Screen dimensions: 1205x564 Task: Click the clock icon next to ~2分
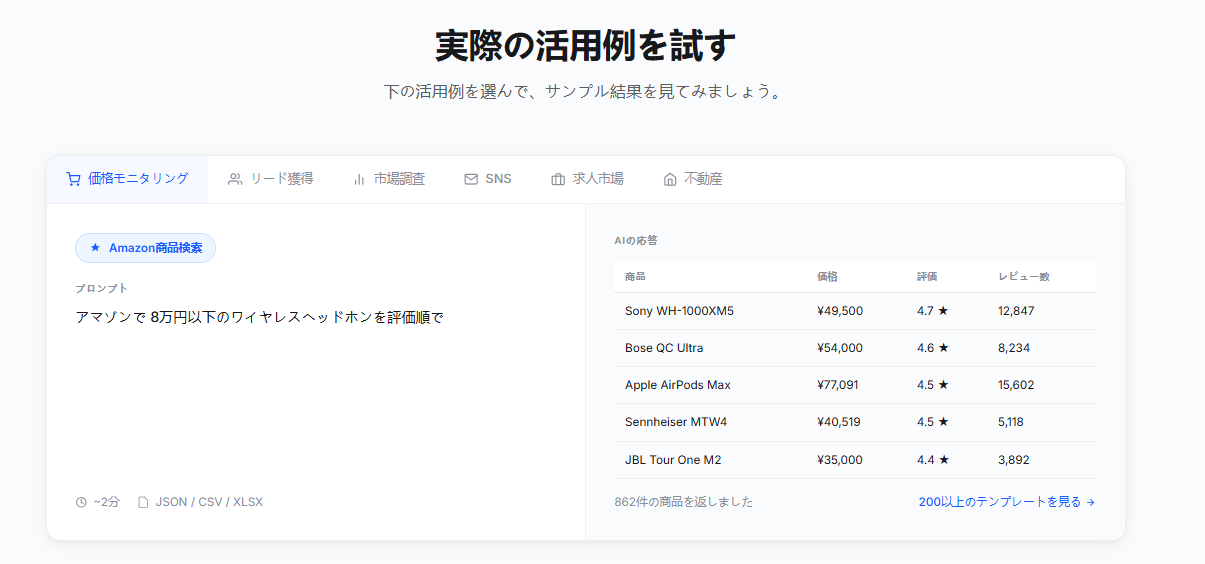click(81, 502)
